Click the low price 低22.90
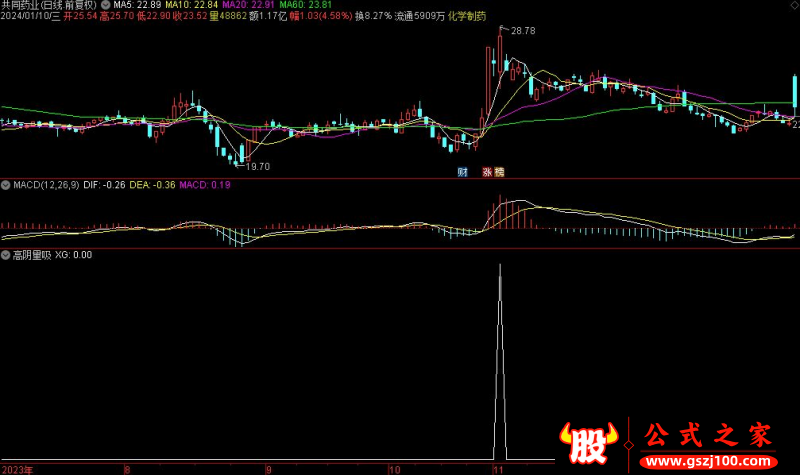This screenshot has width=800, height=475. coord(154,16)
